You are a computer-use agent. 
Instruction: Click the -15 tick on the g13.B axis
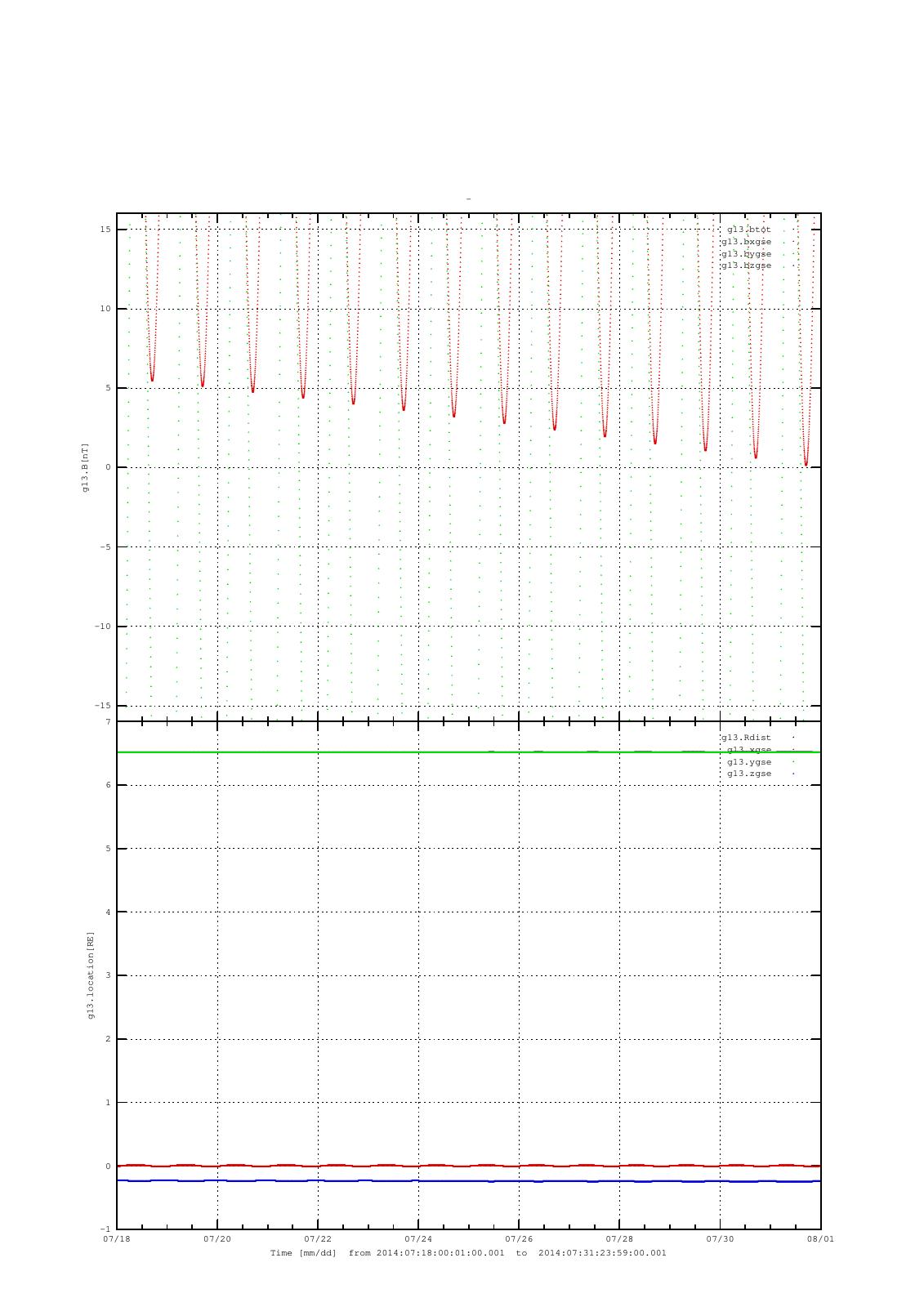103,706
